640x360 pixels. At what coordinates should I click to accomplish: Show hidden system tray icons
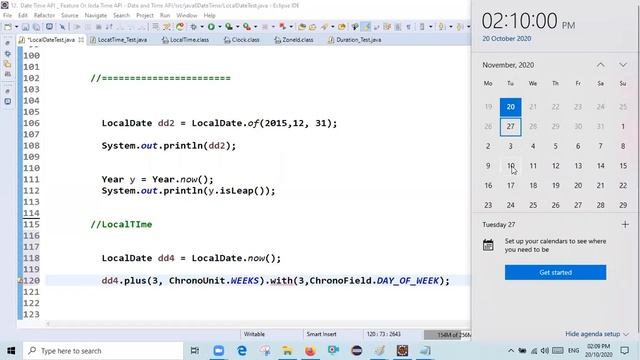(511, 351)
